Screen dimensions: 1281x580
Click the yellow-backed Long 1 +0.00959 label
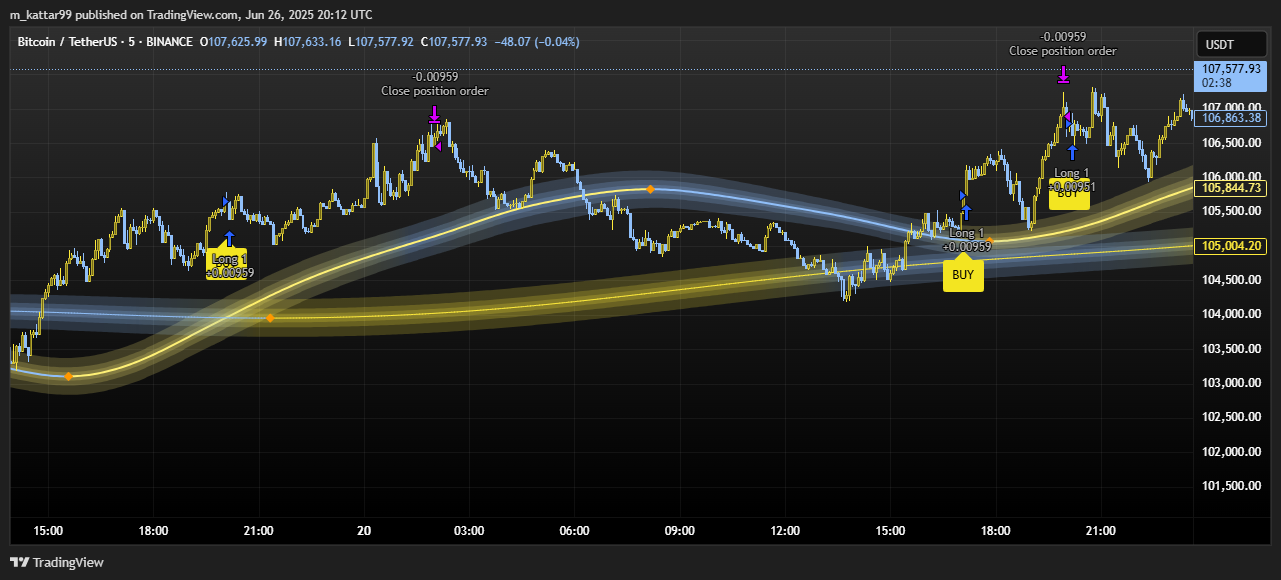(x=230, y=266)
